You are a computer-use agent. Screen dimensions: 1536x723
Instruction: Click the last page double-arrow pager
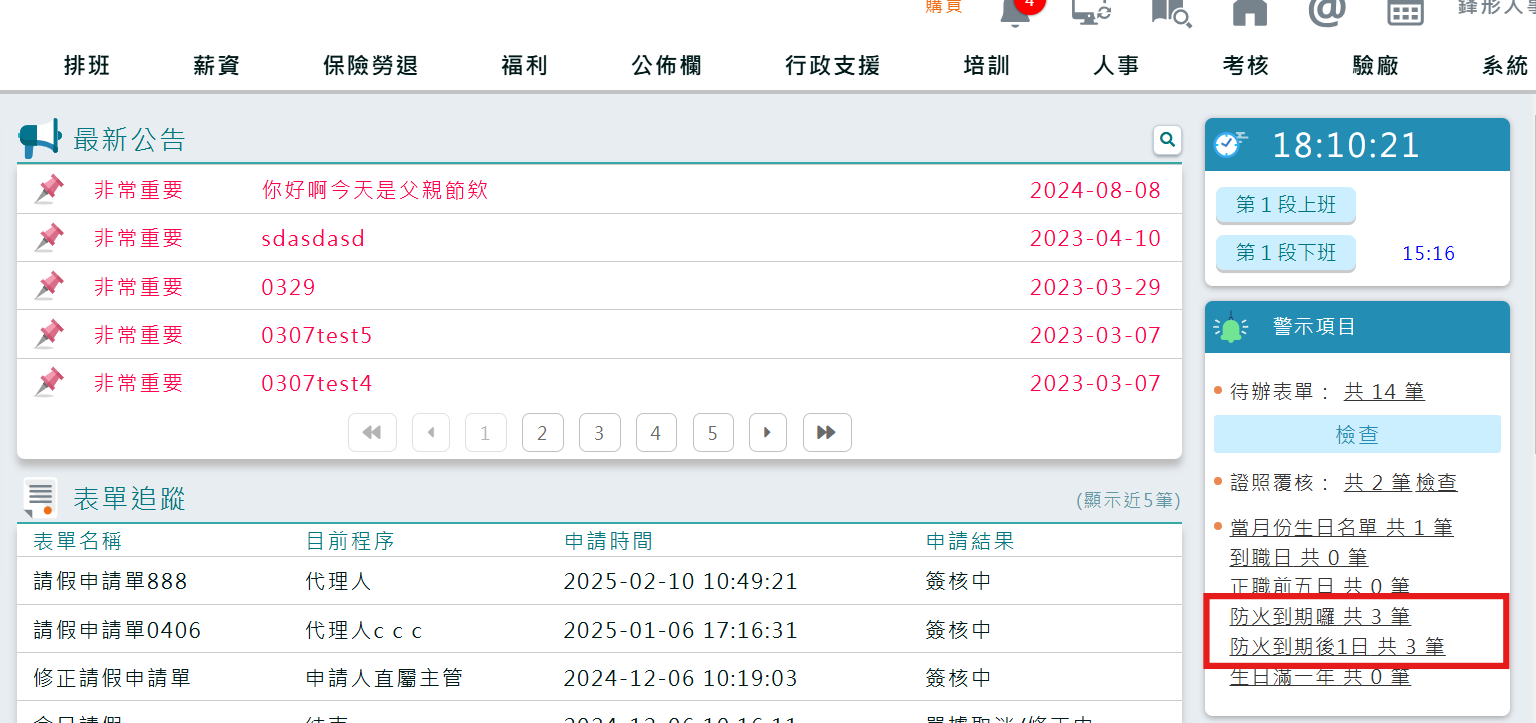(x=827, y=432)
